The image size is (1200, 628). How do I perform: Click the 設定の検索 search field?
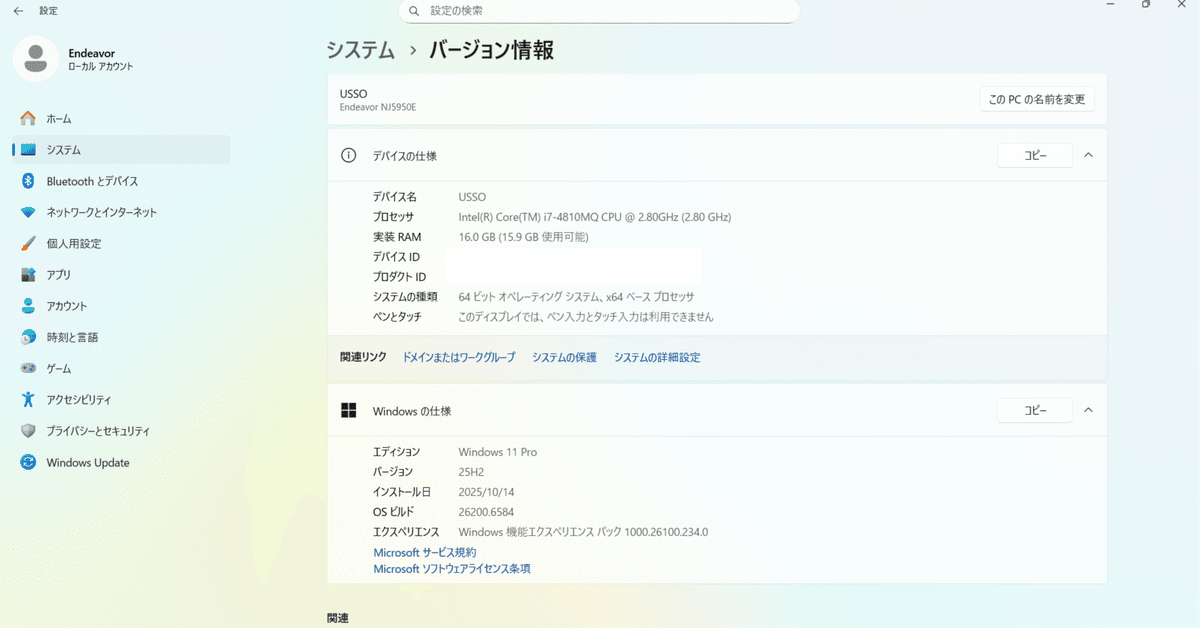point(598,11)
